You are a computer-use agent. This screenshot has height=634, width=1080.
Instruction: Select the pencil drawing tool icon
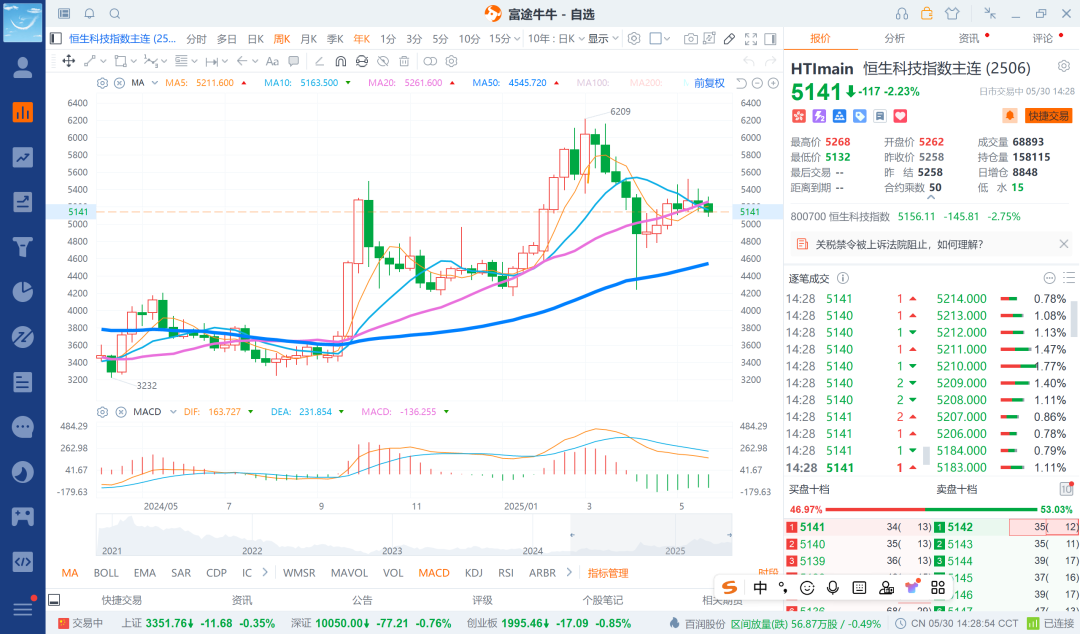tap(729, 39)
